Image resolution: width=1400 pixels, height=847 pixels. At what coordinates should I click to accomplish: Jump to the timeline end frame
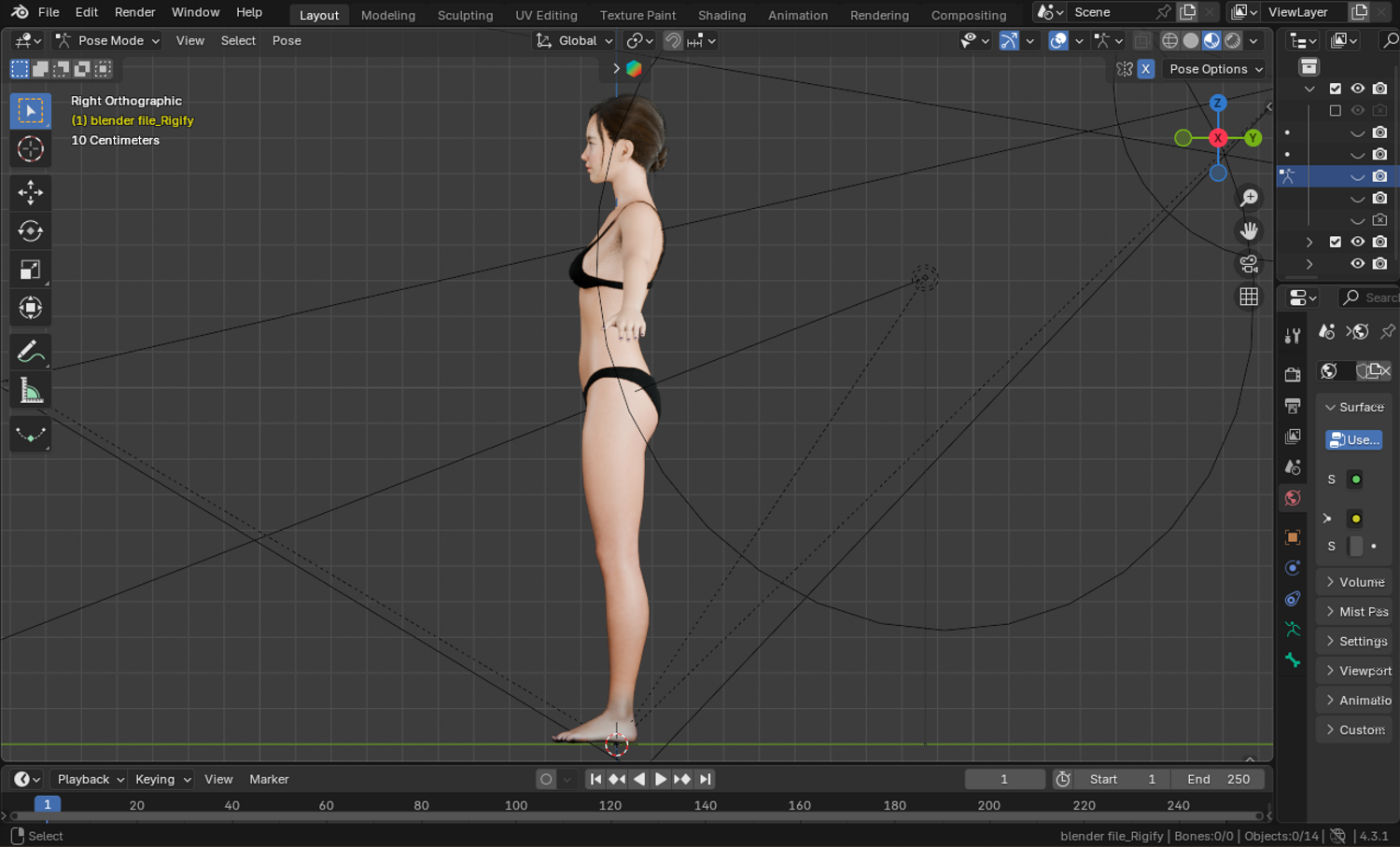(x=705, y=779)
